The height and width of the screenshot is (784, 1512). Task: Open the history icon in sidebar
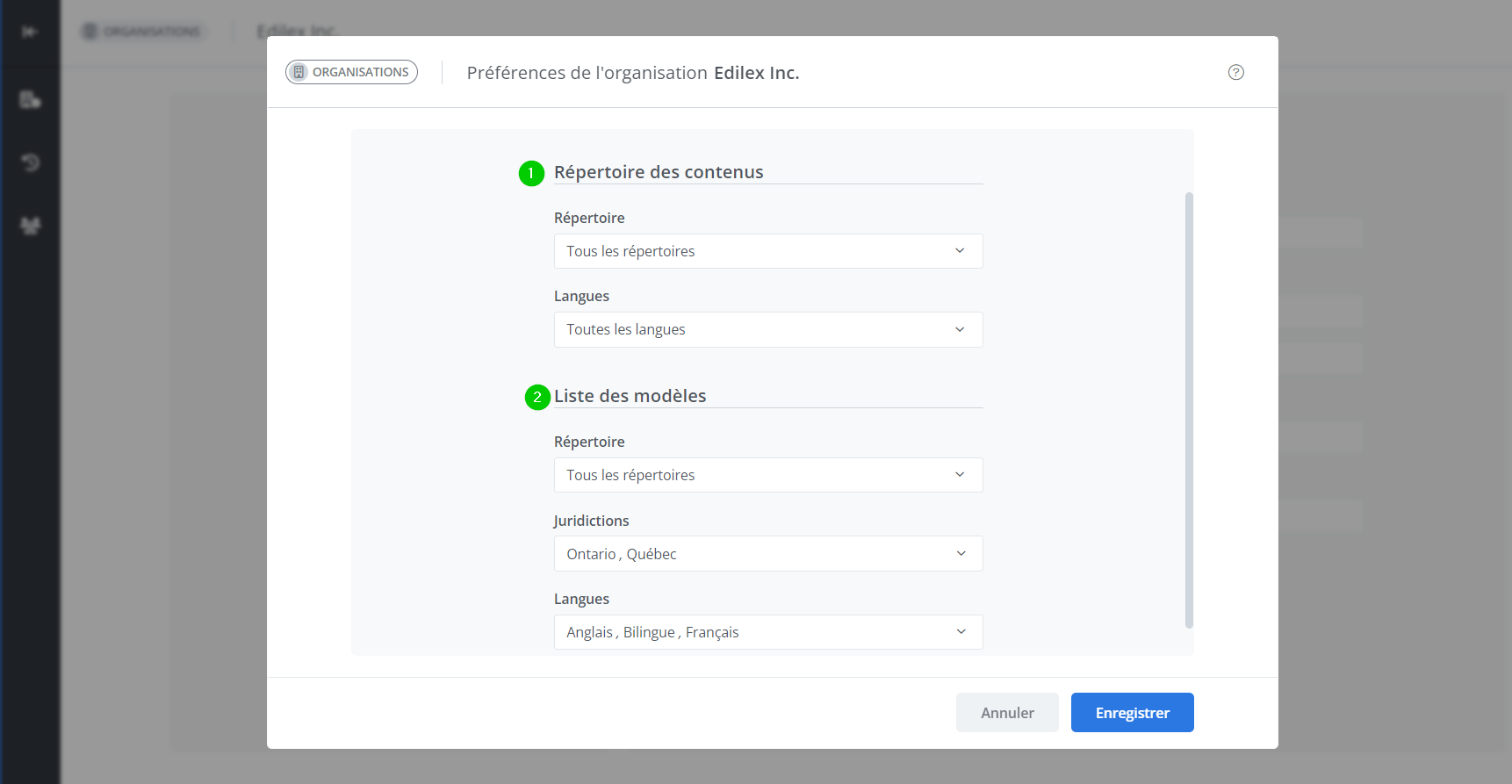30,162
